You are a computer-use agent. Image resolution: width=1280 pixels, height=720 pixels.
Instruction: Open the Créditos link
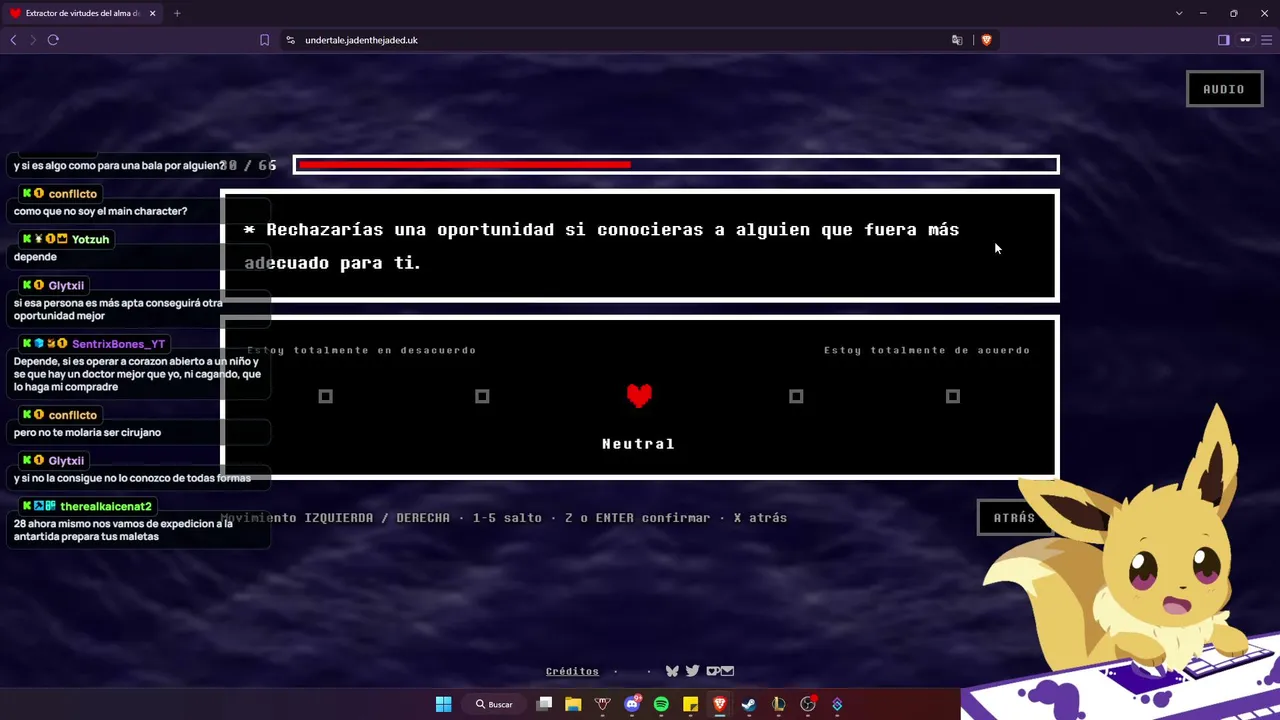[x=572, y=671]
